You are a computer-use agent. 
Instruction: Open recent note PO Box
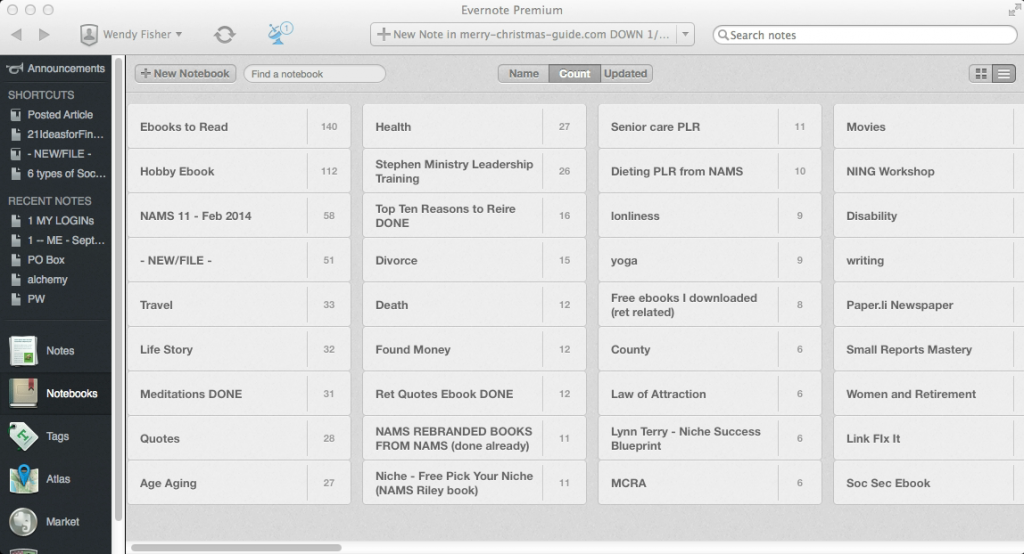(38, 260)
